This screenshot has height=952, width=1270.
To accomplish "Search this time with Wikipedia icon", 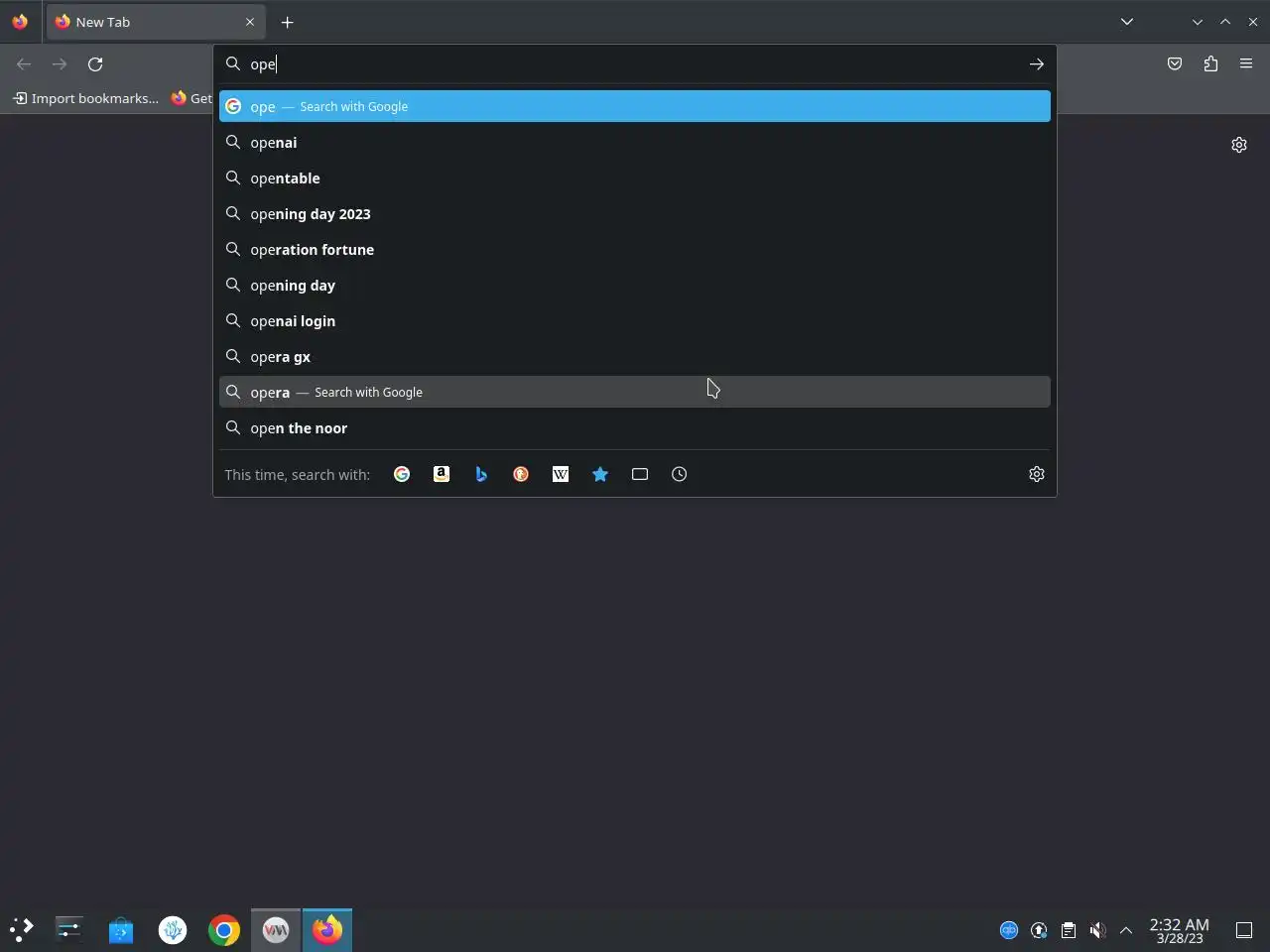I will [561, 474].
